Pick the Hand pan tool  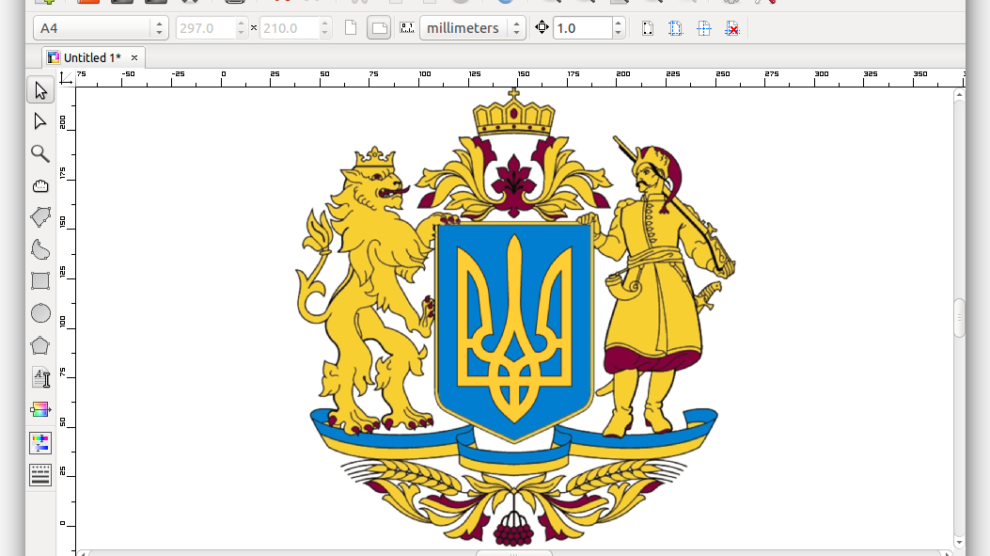(40, 185)
